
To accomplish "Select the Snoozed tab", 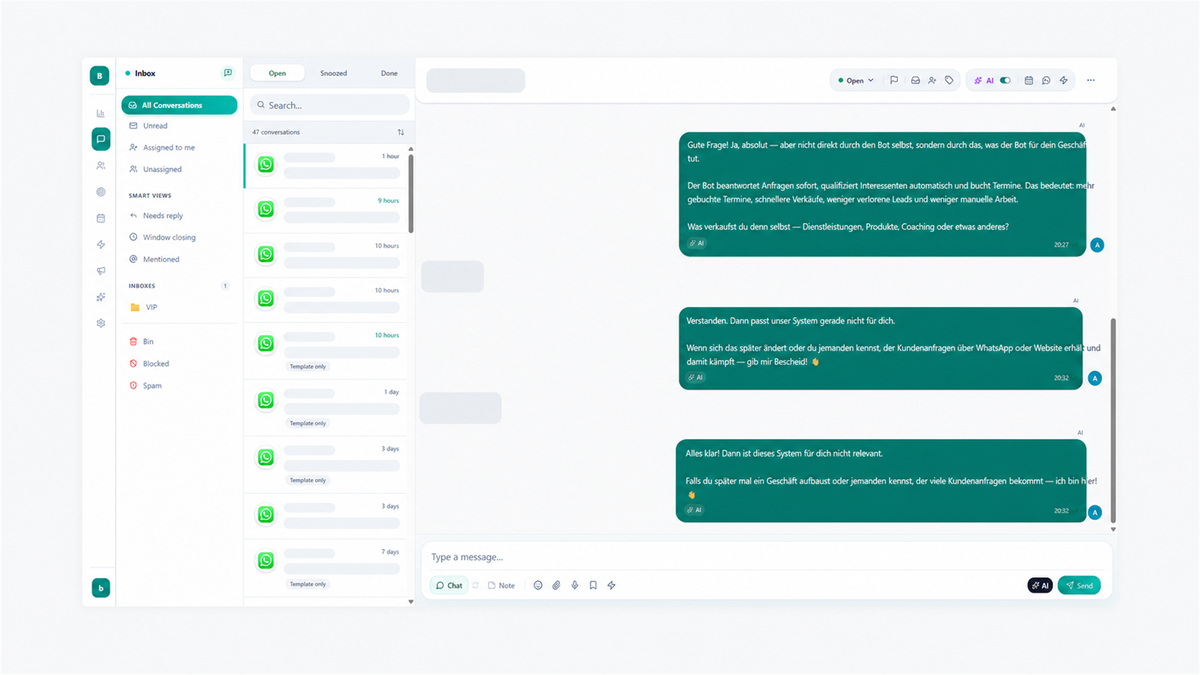I will (333, 73).
